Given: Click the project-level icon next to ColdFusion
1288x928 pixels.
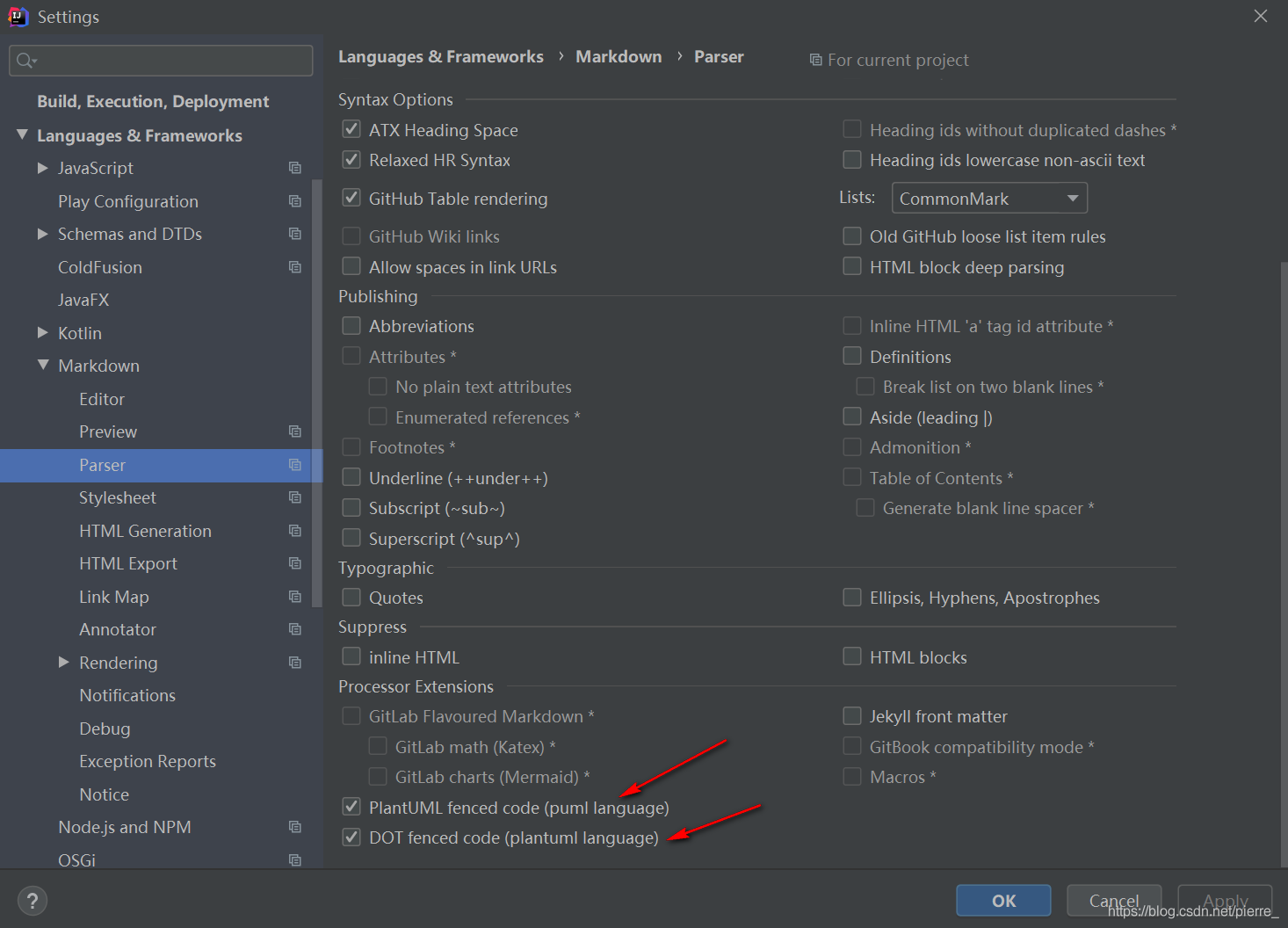Looking at the screenshot, I should coord(295,267).
